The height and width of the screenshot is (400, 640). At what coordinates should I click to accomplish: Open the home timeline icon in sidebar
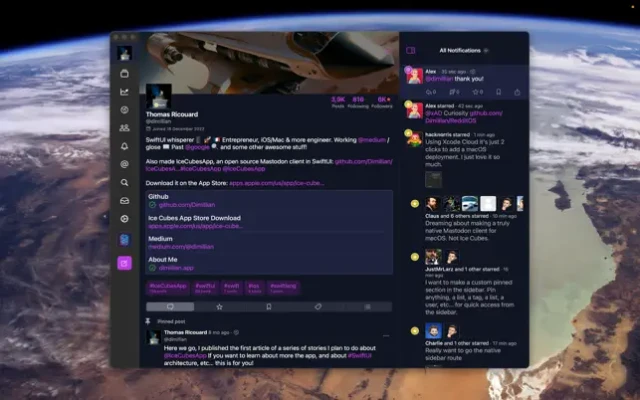(x=124, y=73)
